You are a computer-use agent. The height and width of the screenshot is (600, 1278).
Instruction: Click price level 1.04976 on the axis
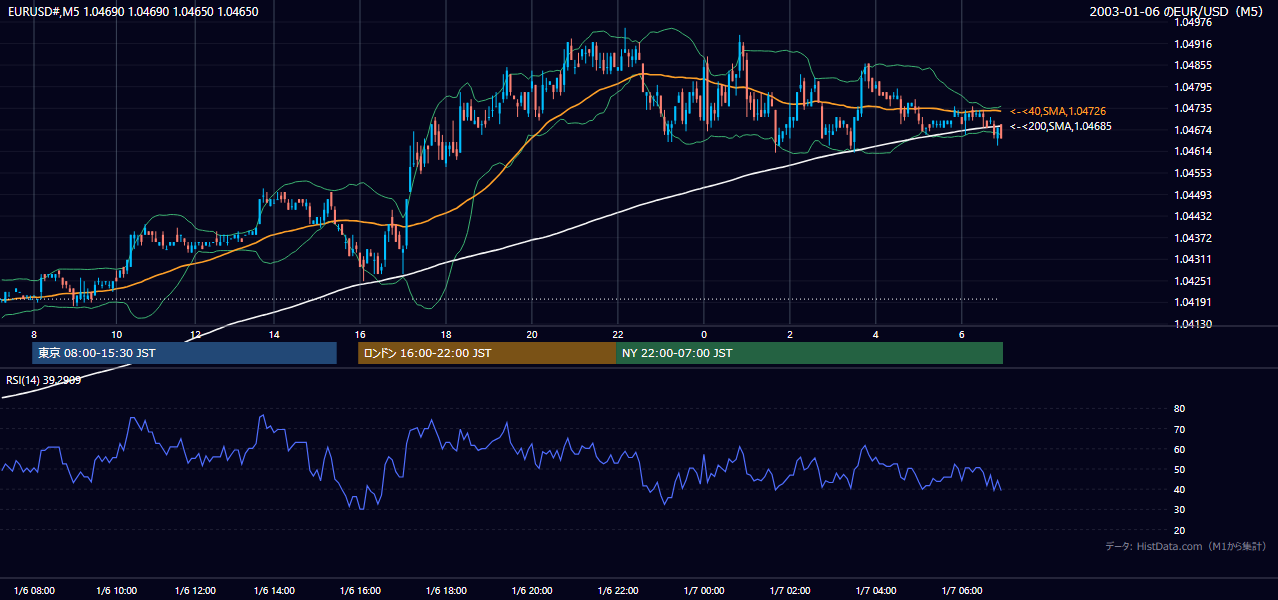pos(1194,22)
